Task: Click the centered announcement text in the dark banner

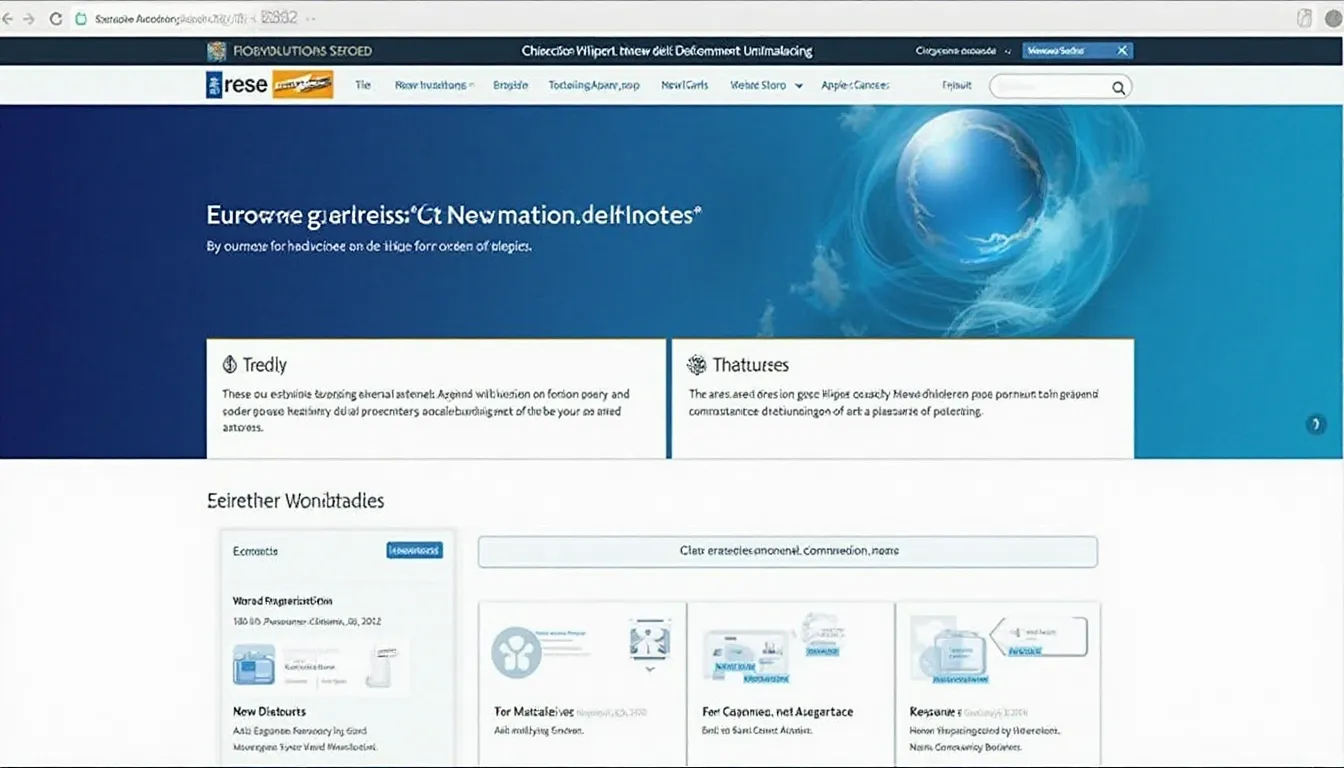Action: coord(667,51)
